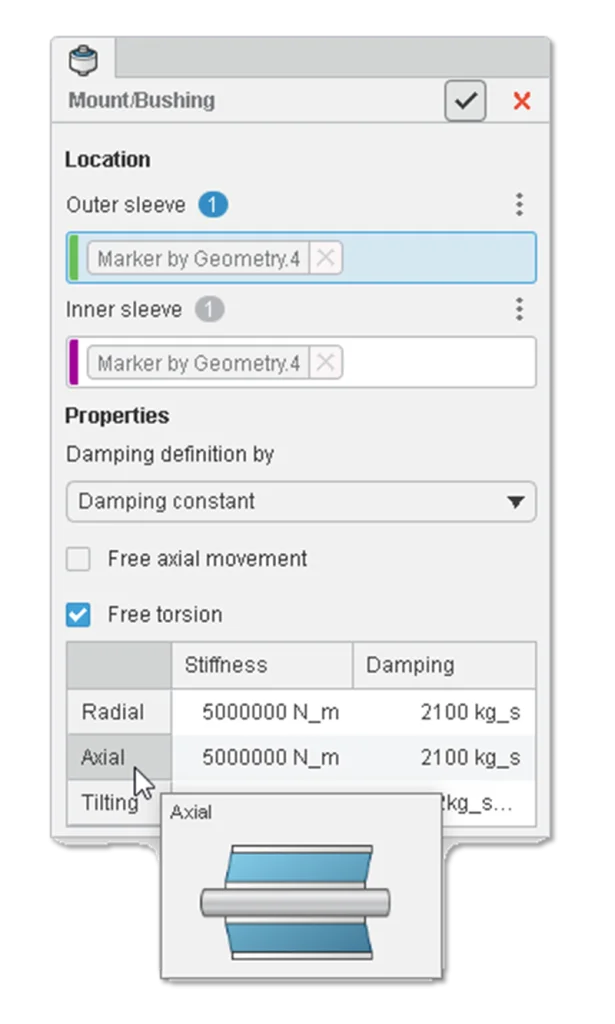This screenshot has width=615, height=1024.
Task: Confirm dialog with the checkmark button
Action: pos(465,101)
